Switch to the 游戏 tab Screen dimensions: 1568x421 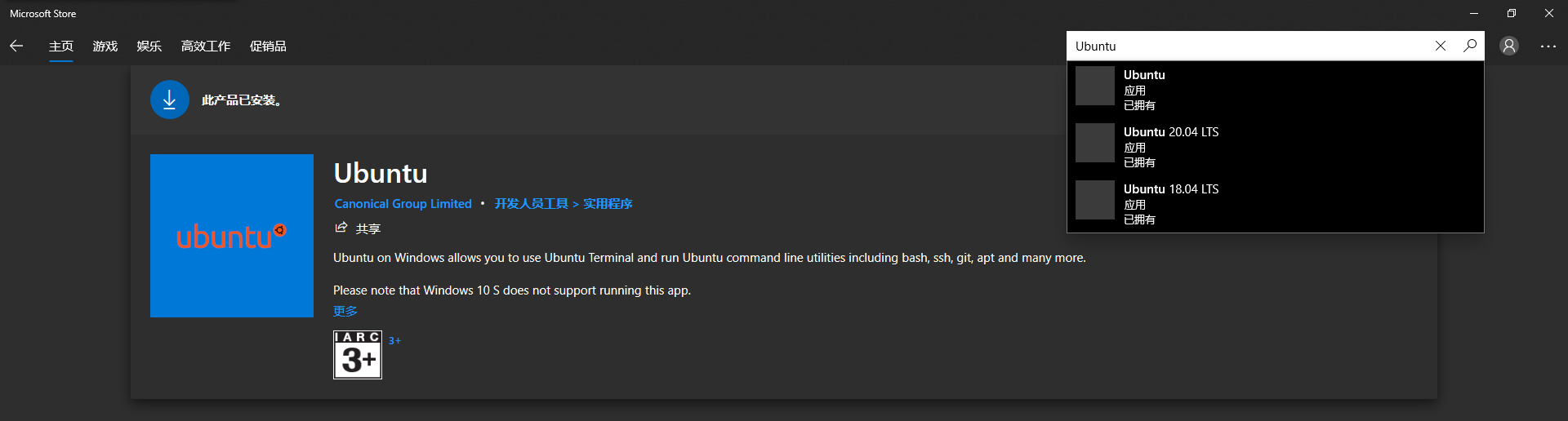[x=105, y=47]
